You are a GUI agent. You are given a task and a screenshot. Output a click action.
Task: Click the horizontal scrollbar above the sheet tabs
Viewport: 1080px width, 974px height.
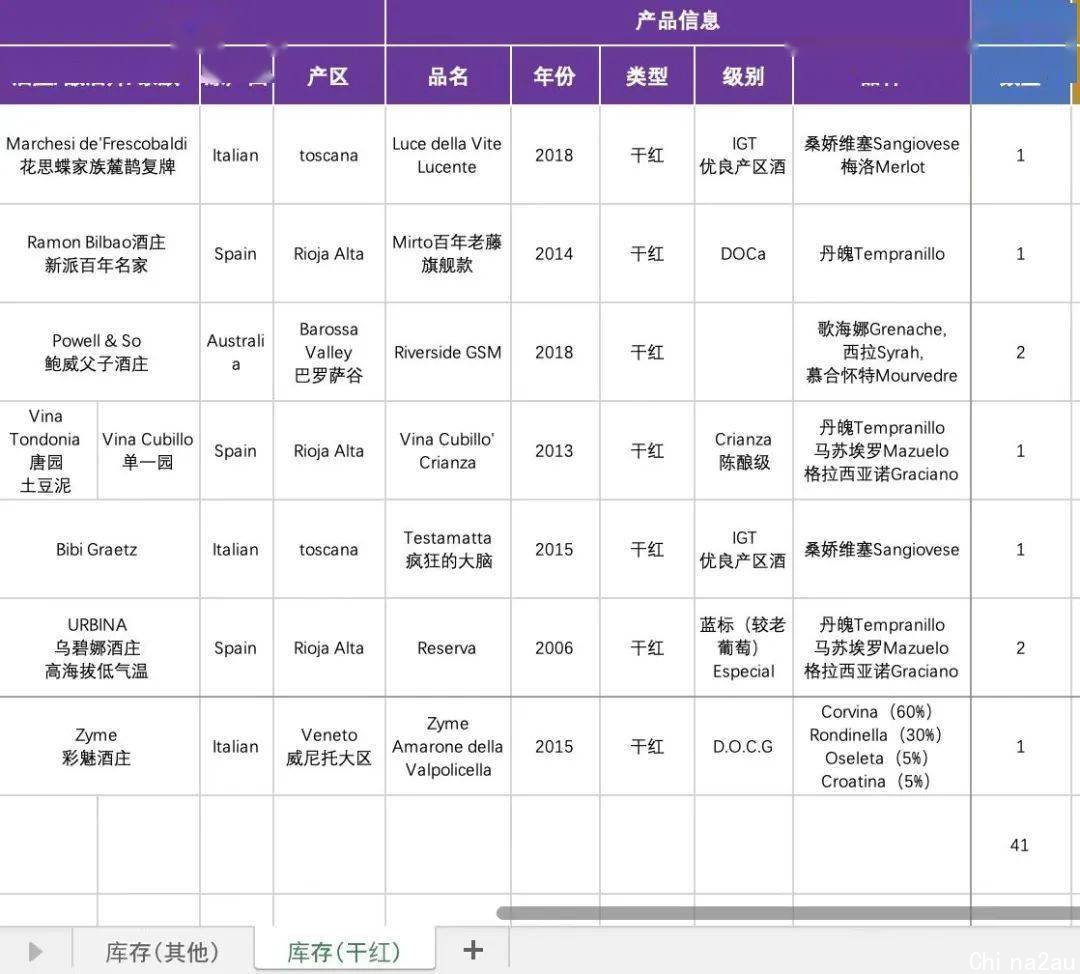(x=788, y=913)
